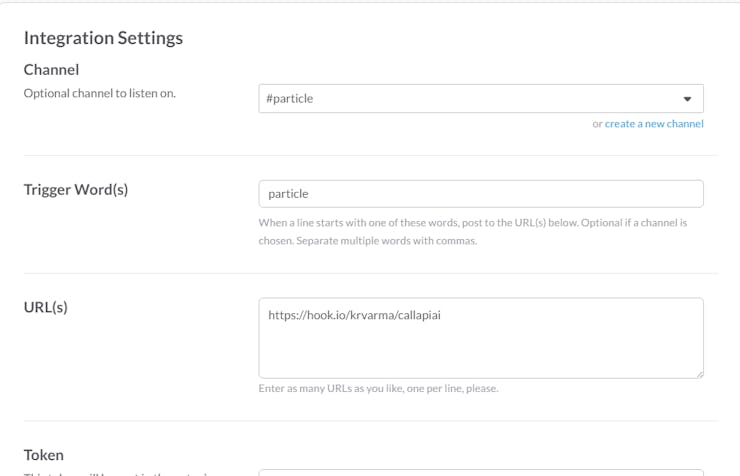740x476 pixels.
Task: Click the Trigger Word(s) input containing particle
Action: pyautogui.click(x=481, y=194)
